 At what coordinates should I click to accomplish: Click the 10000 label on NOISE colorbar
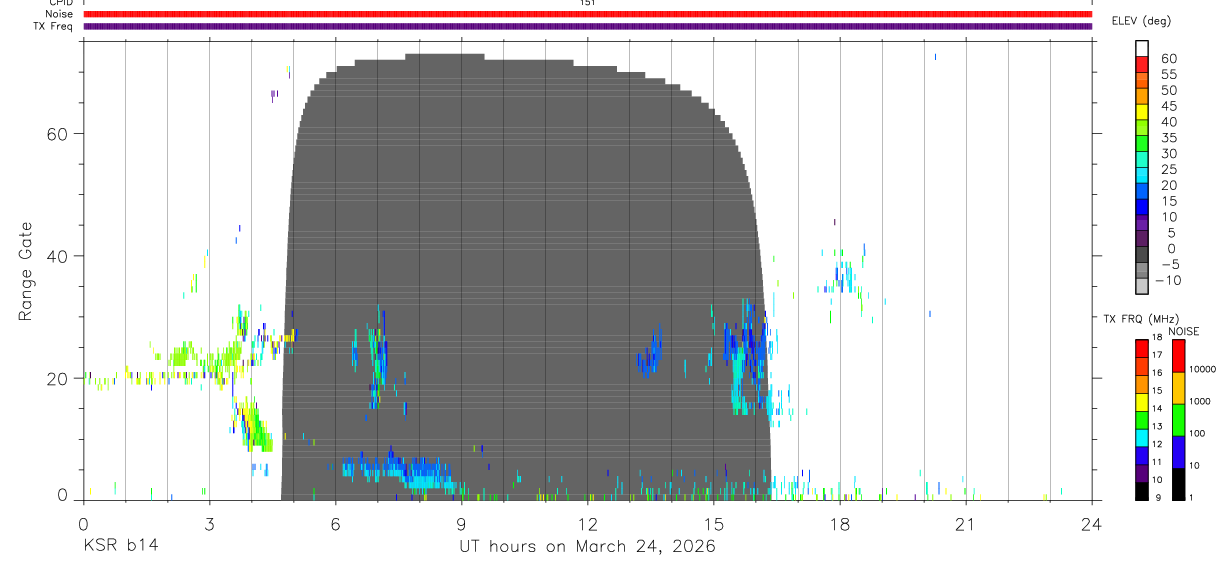[1202, 370]
